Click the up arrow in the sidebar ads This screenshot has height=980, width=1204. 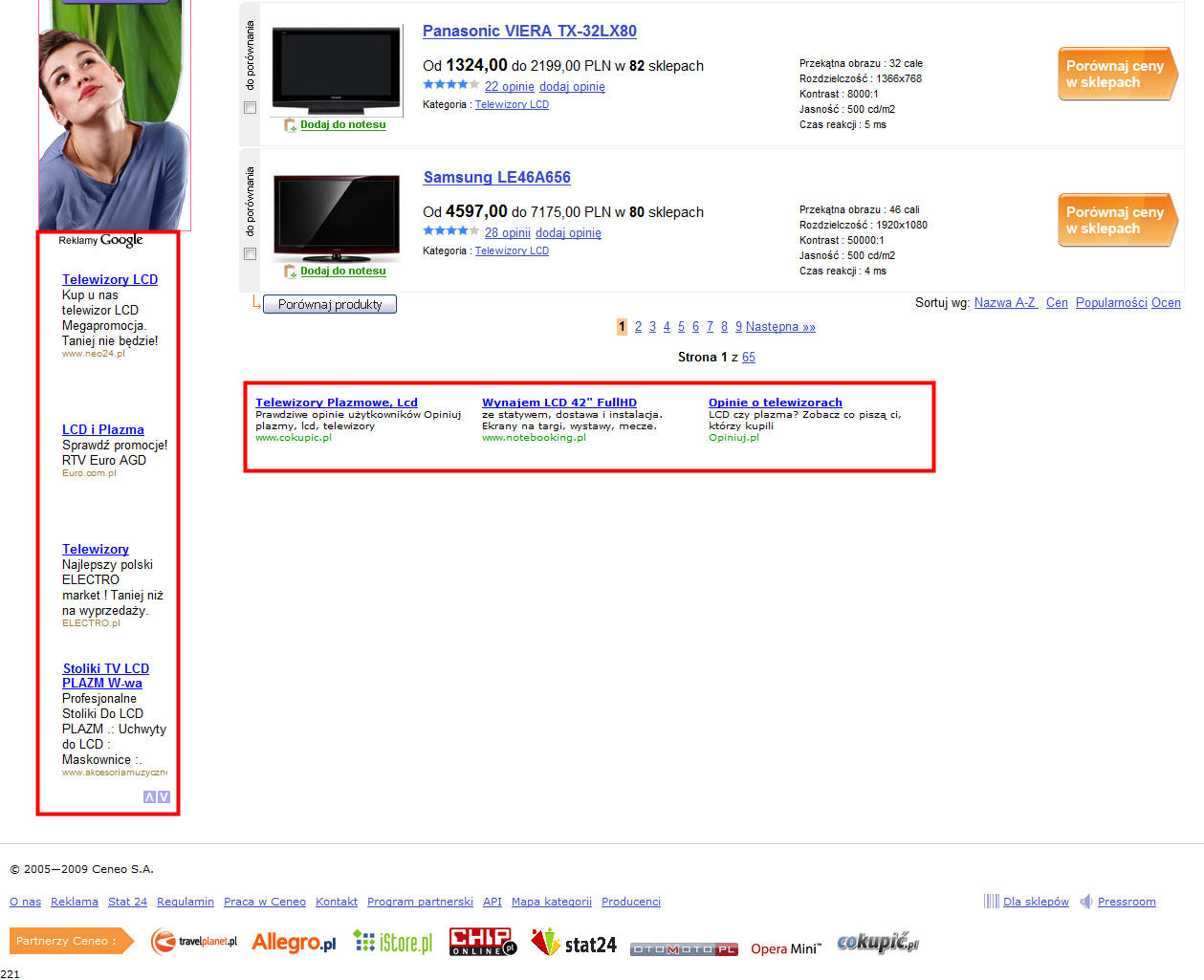[x=149, y=796]
